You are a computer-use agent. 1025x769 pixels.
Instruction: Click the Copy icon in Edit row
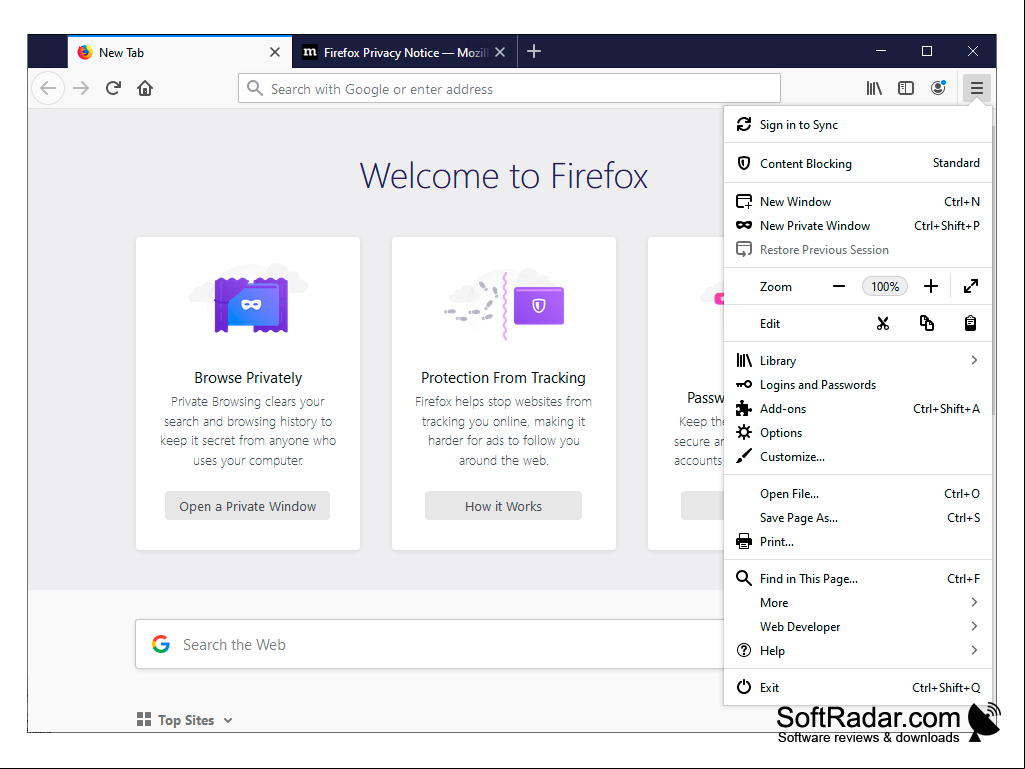tap(927, 324)
